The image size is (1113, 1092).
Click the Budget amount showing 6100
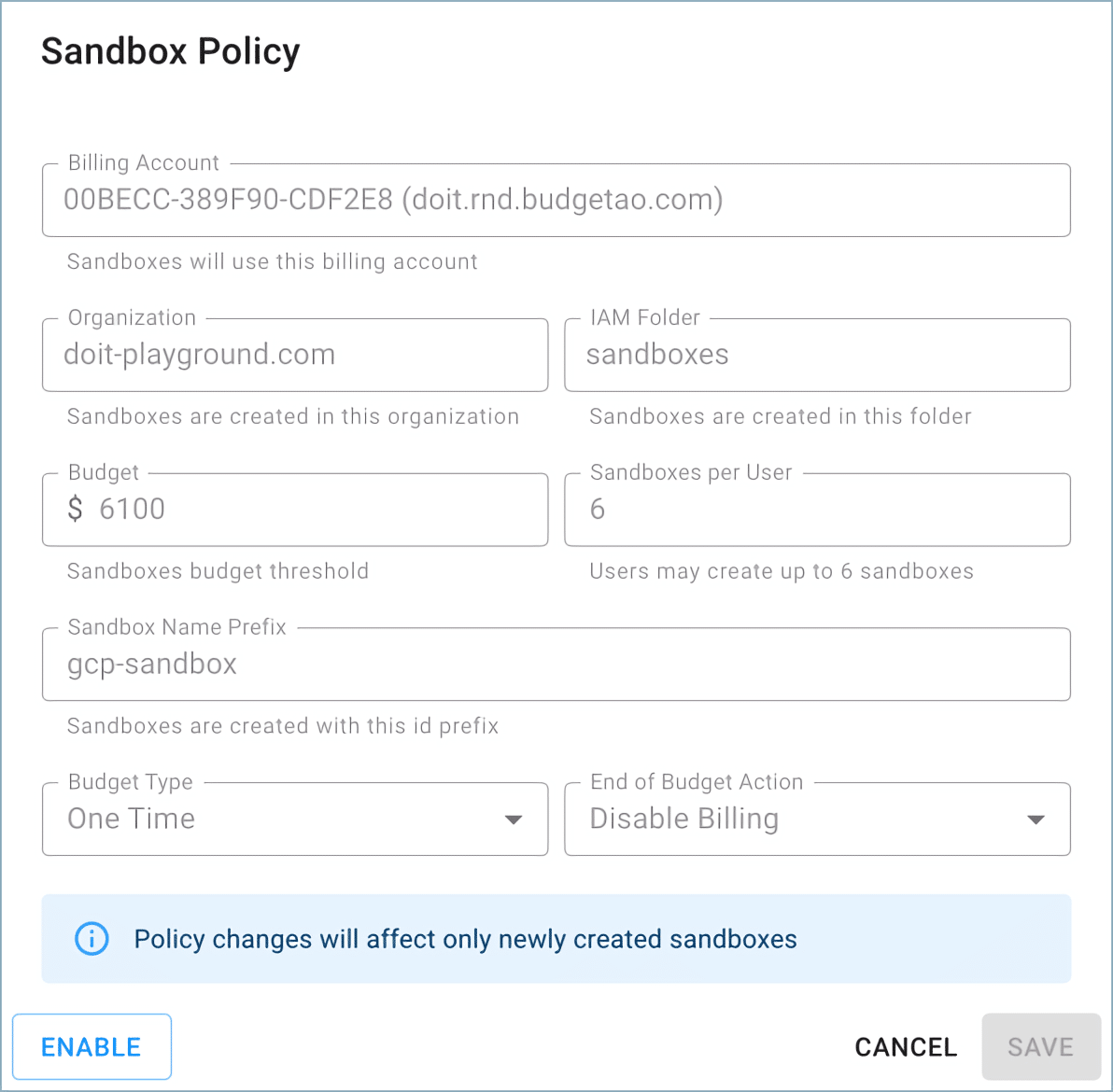(x=133, y=510)
